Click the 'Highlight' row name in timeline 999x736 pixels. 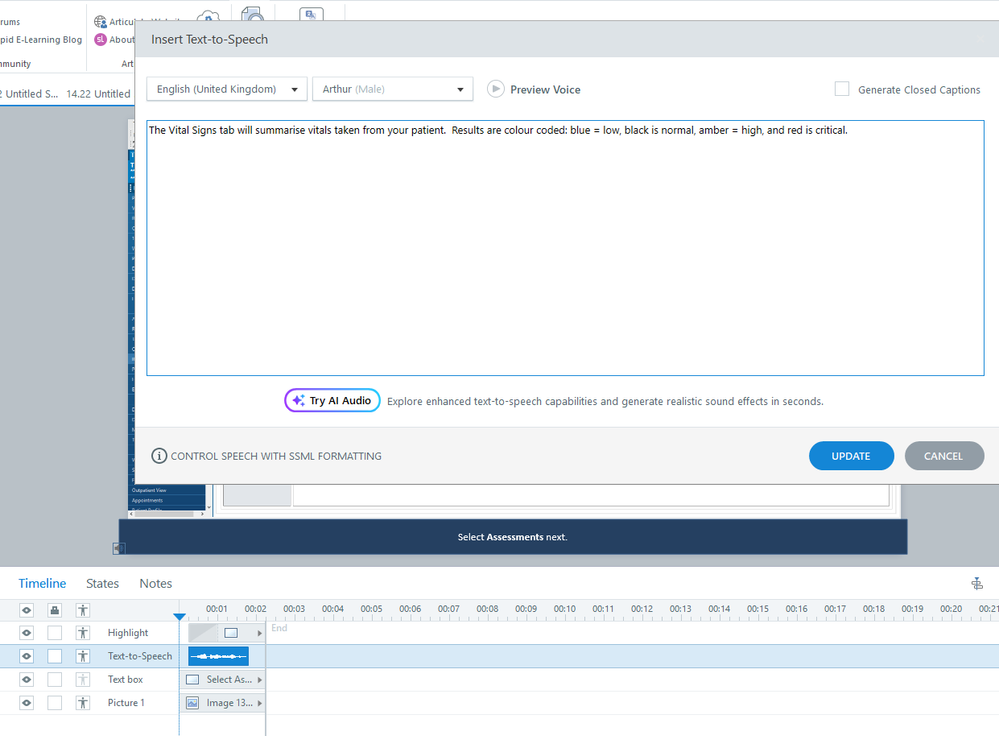pyautogui.click(x=128, y=633)
